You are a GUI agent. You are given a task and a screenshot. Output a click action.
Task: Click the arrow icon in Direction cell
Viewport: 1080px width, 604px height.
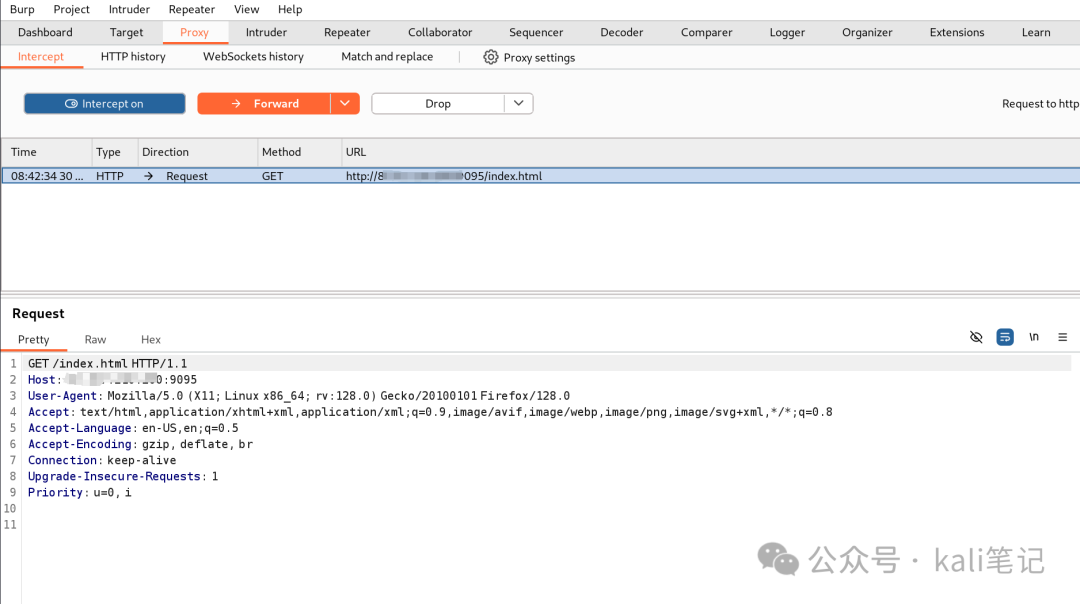[x=148, y=176]
